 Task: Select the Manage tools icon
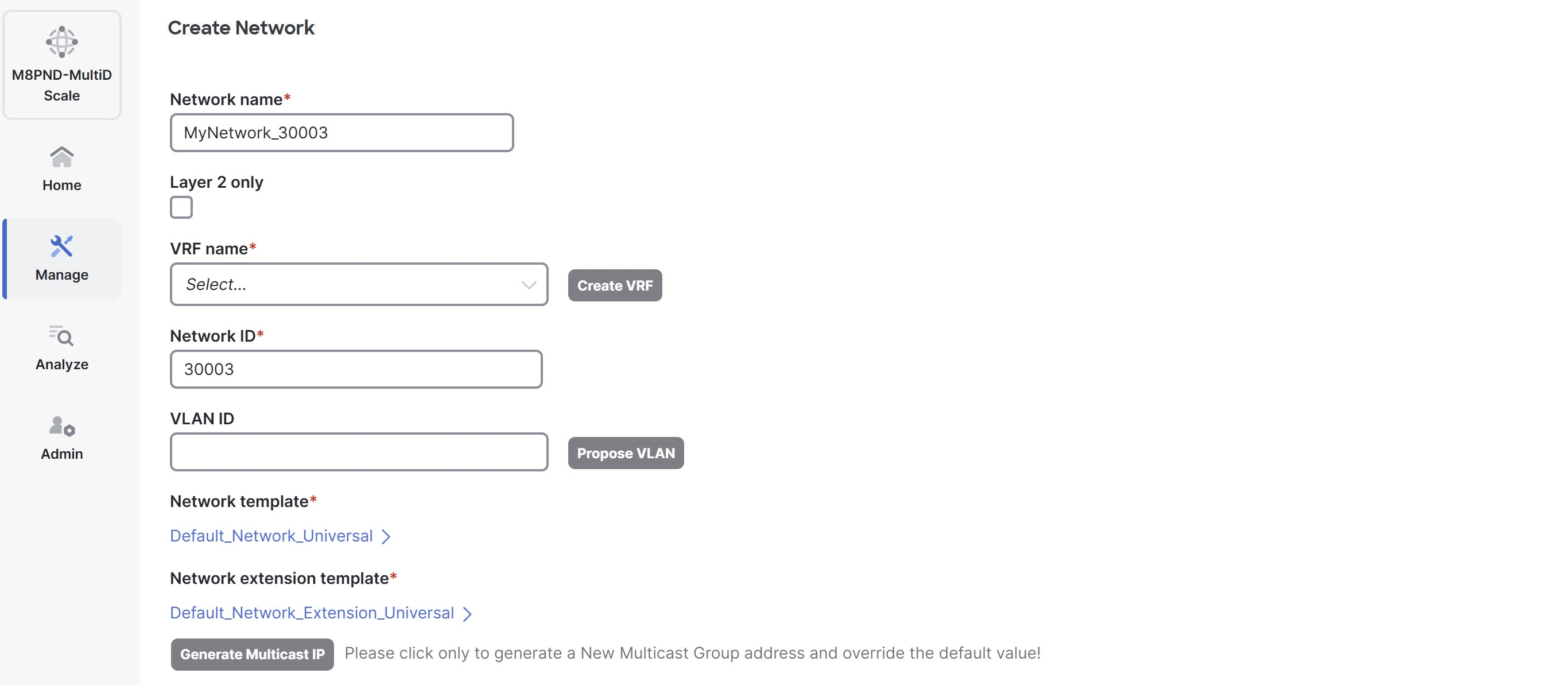(61, 246)
